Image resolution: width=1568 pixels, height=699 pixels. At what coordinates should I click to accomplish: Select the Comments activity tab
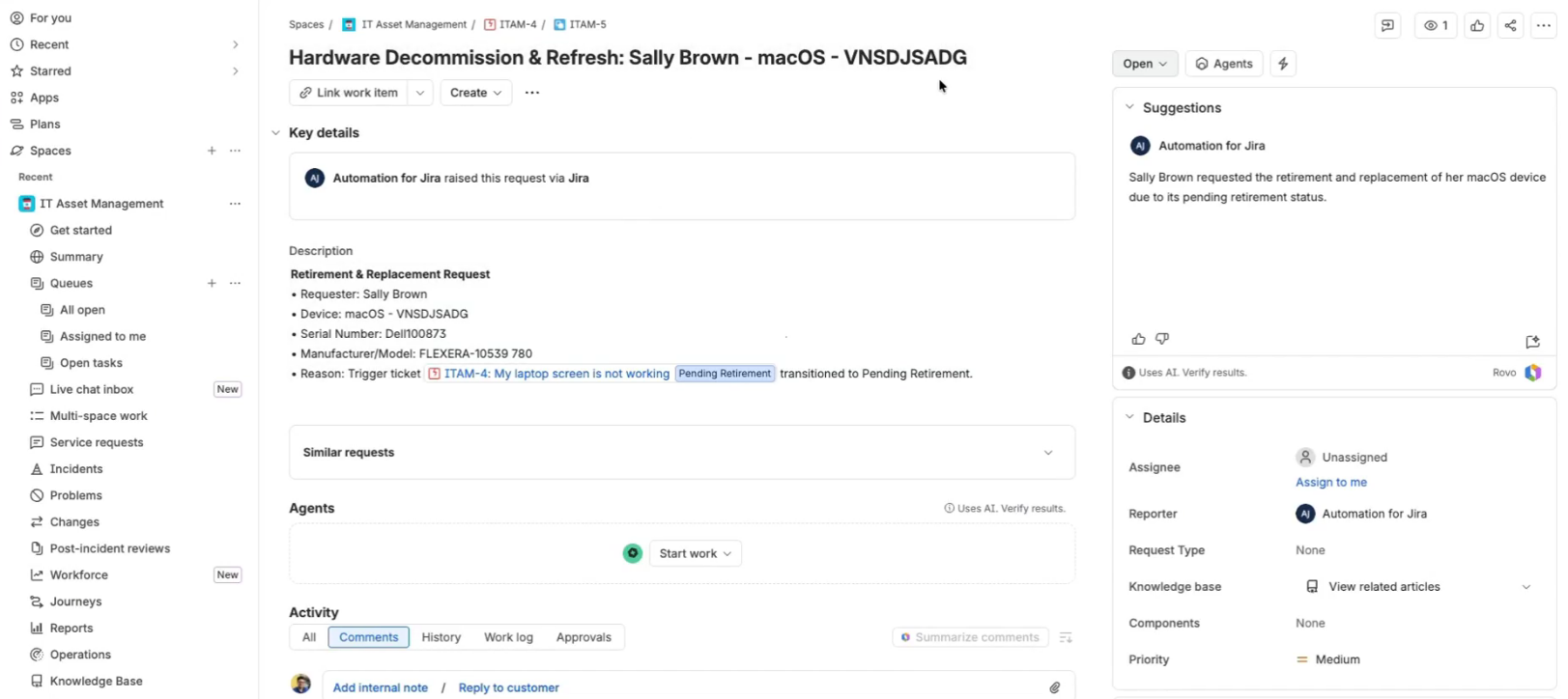(368, 637)
